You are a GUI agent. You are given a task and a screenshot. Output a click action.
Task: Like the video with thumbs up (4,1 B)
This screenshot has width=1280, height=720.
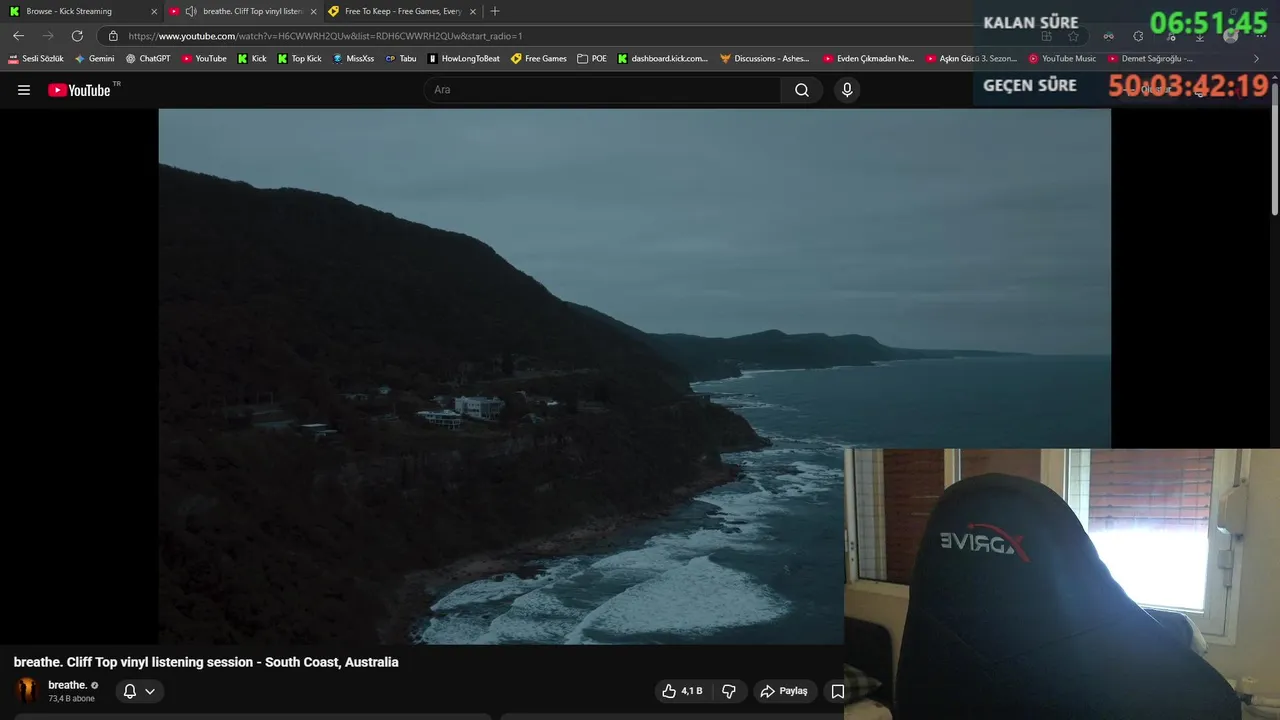682,691
